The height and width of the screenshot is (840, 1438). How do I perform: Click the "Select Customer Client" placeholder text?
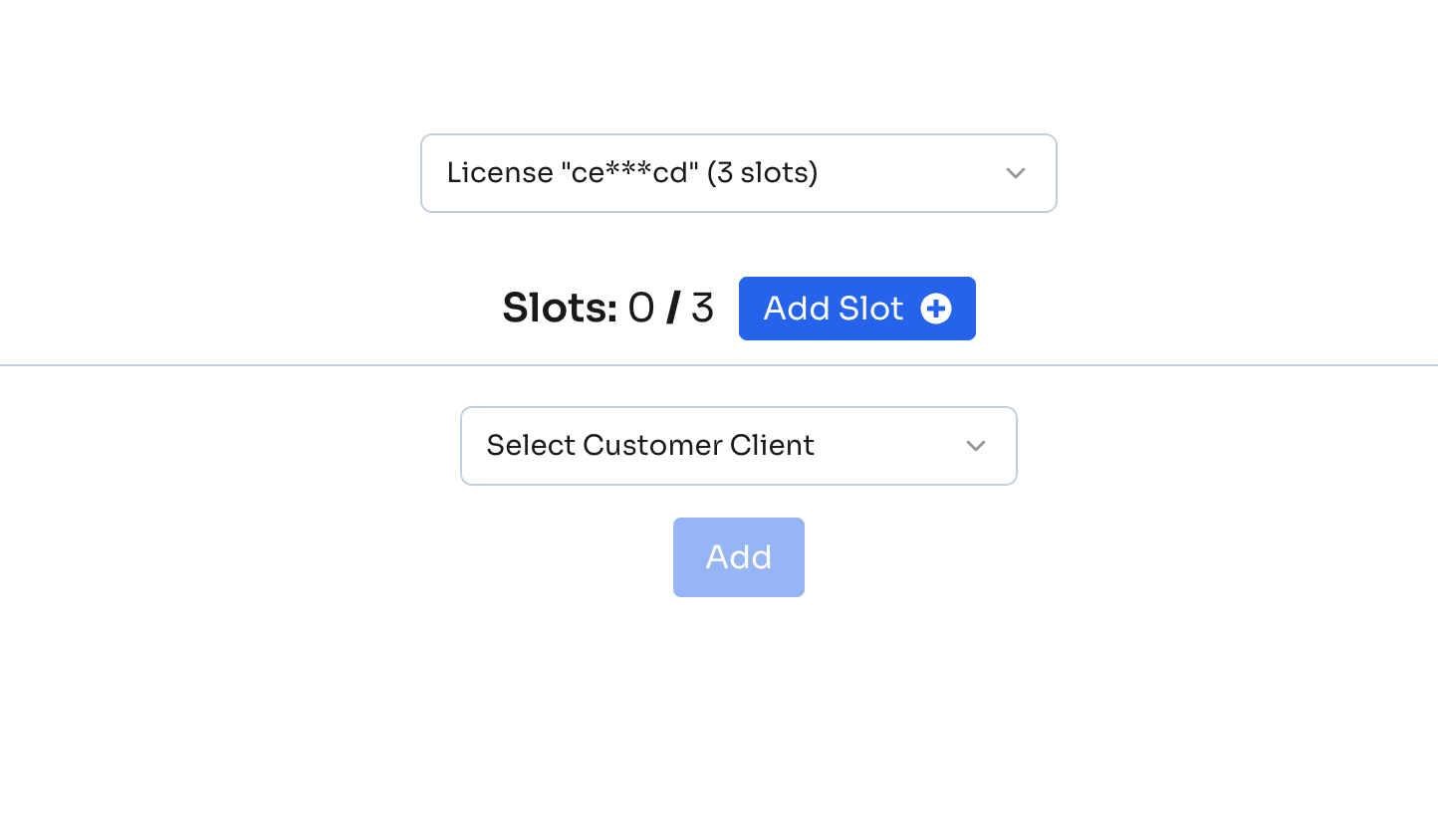[650, 446]
